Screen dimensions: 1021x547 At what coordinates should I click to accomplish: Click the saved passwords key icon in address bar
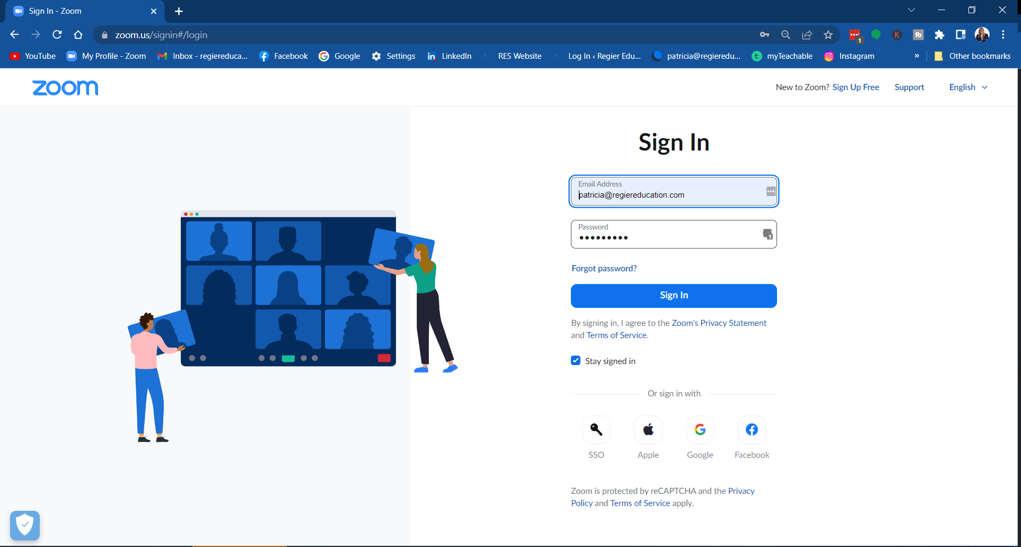(x=764, y=35)
